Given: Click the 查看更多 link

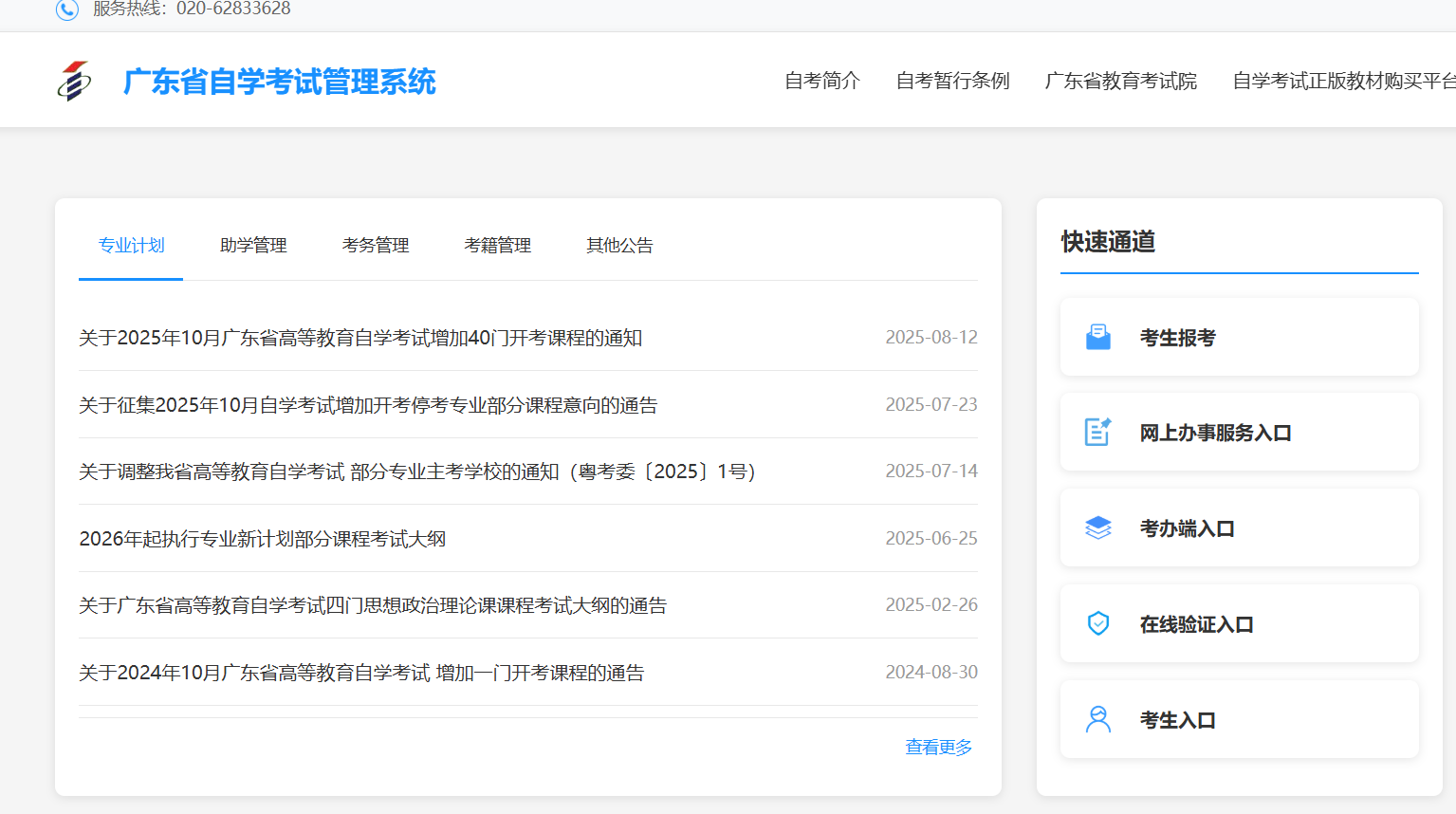Looking at the screenshot, I should pyautogui.click(x=937, y=747).
